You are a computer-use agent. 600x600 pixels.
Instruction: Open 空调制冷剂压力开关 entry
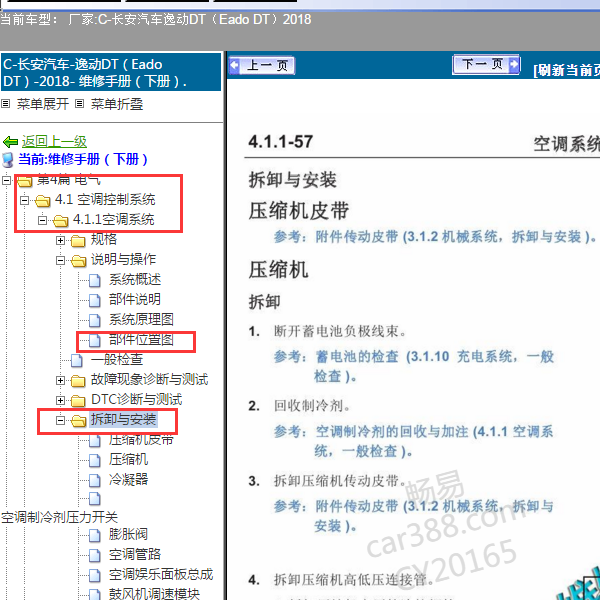pos(59,518)
